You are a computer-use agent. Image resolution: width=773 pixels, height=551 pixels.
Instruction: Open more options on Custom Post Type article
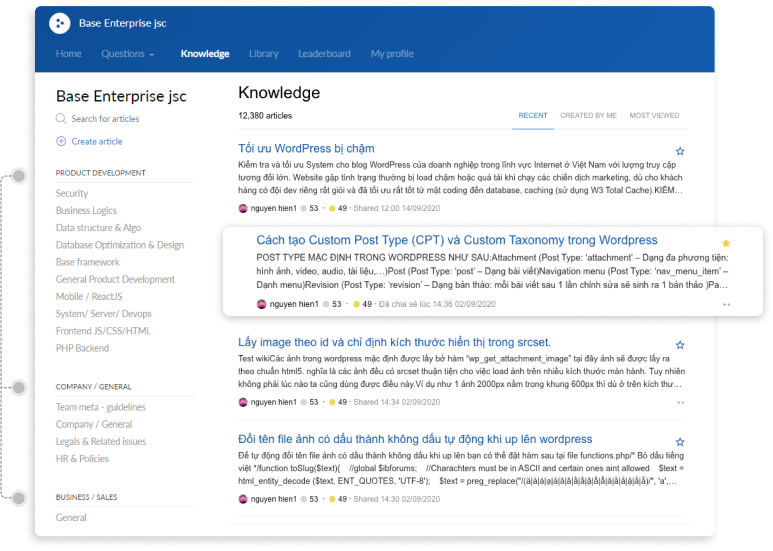point(726,305)
